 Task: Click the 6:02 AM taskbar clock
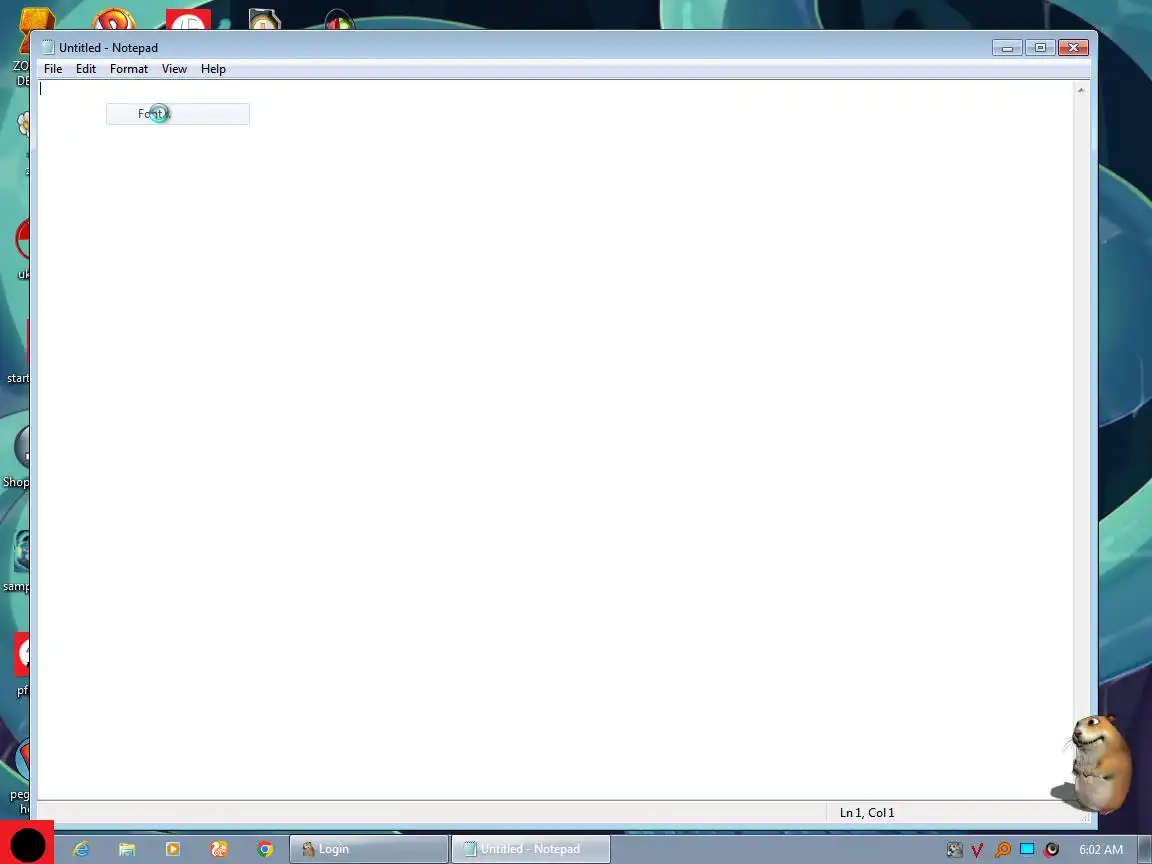click(1101, 849)
